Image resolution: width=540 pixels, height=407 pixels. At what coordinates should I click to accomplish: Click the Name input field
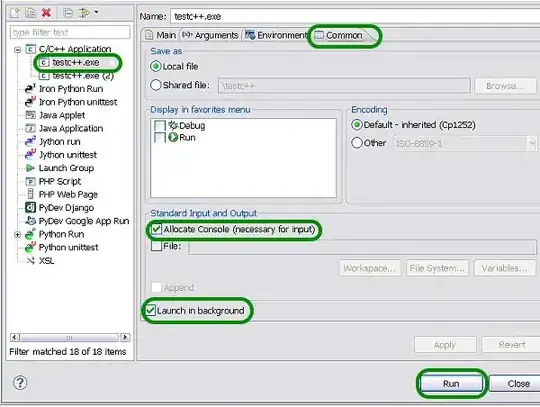point(355,16)
